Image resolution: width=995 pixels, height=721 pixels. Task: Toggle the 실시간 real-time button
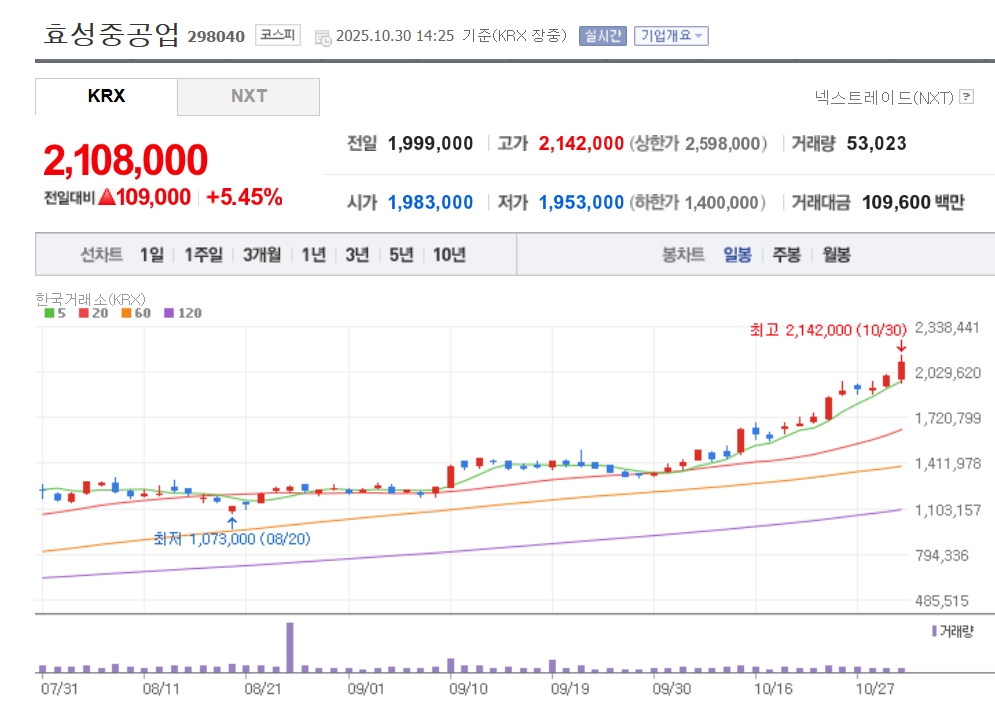(x=602, y=36)
